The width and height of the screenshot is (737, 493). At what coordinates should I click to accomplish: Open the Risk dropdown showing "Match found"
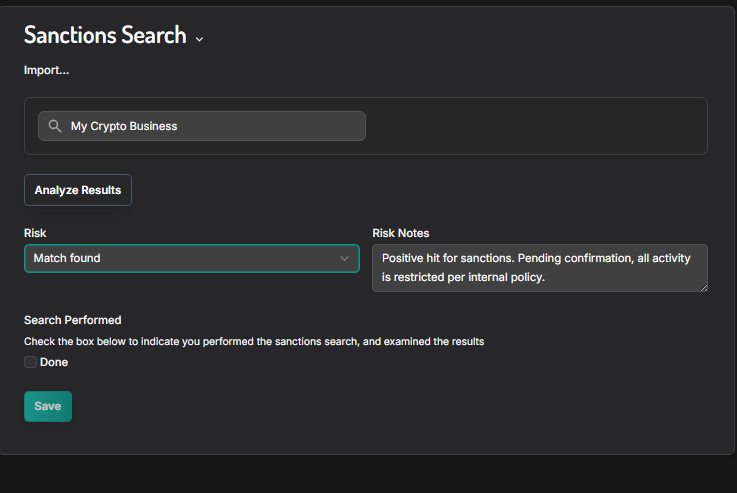[x=180, y=258]
